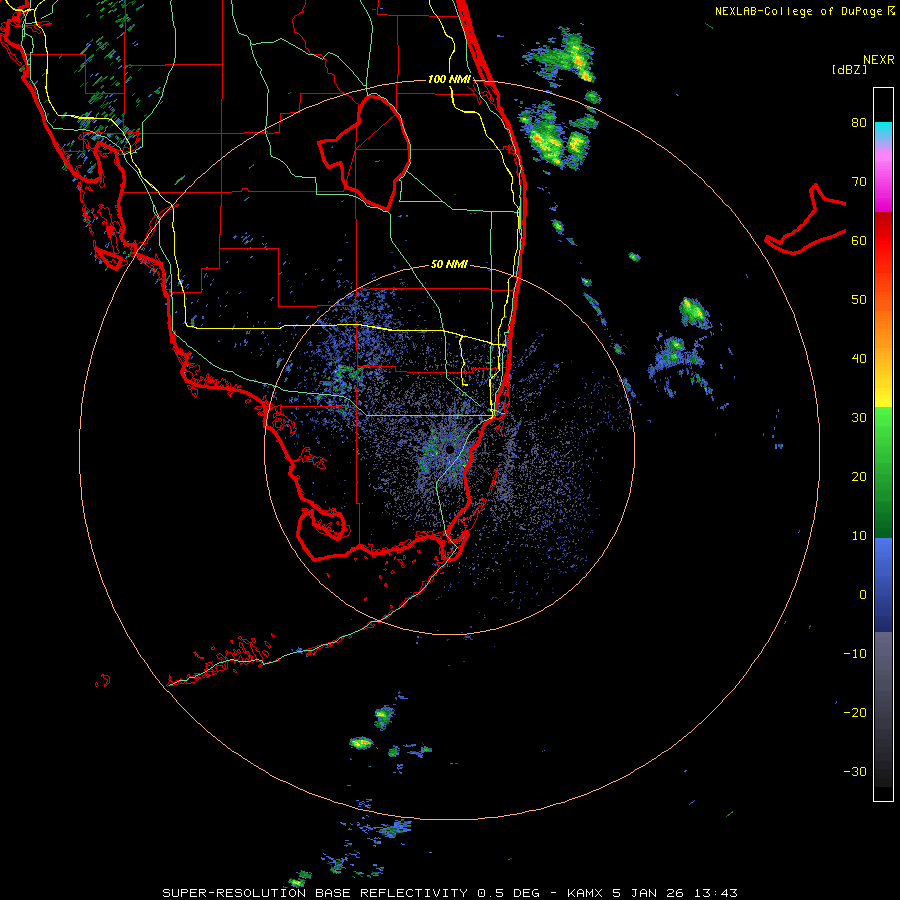Click the 70 value on the dBZ scale
Image resolution: width=900 pixels, height=900 pixels.
(x=859, y=182)
